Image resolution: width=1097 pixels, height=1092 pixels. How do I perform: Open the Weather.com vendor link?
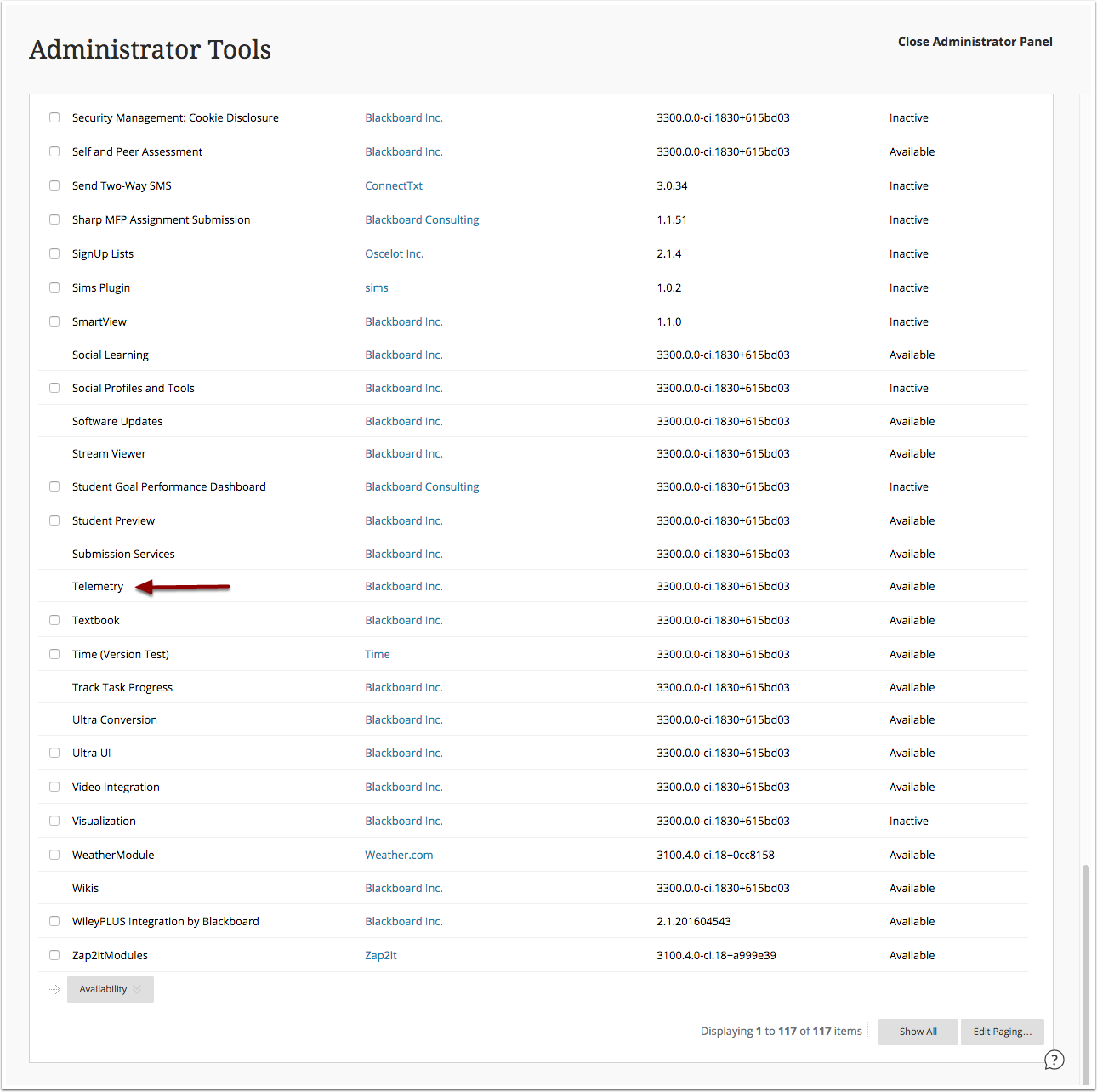(x=399, y=855)
